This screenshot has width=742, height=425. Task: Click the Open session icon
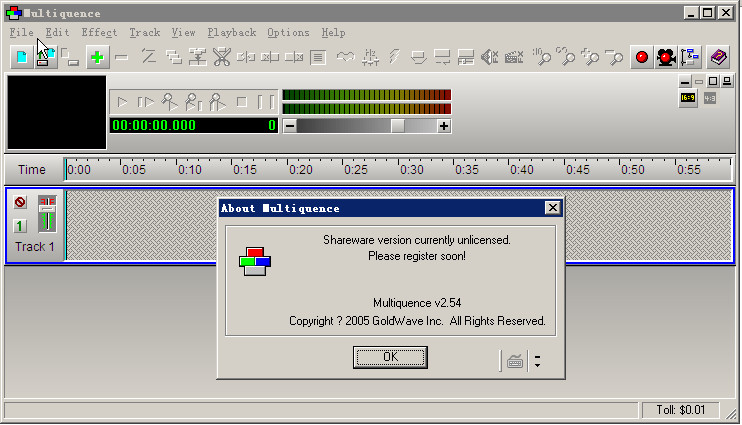coord(46,57)
